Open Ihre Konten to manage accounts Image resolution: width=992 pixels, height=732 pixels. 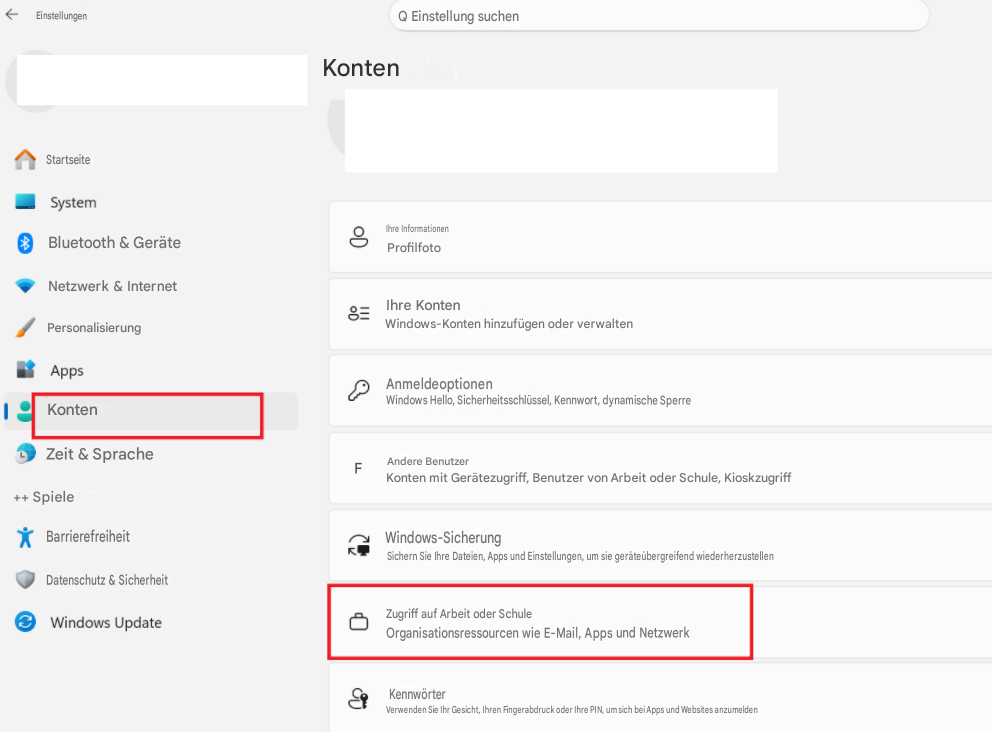pyautogui.click(x=660, y=314)
